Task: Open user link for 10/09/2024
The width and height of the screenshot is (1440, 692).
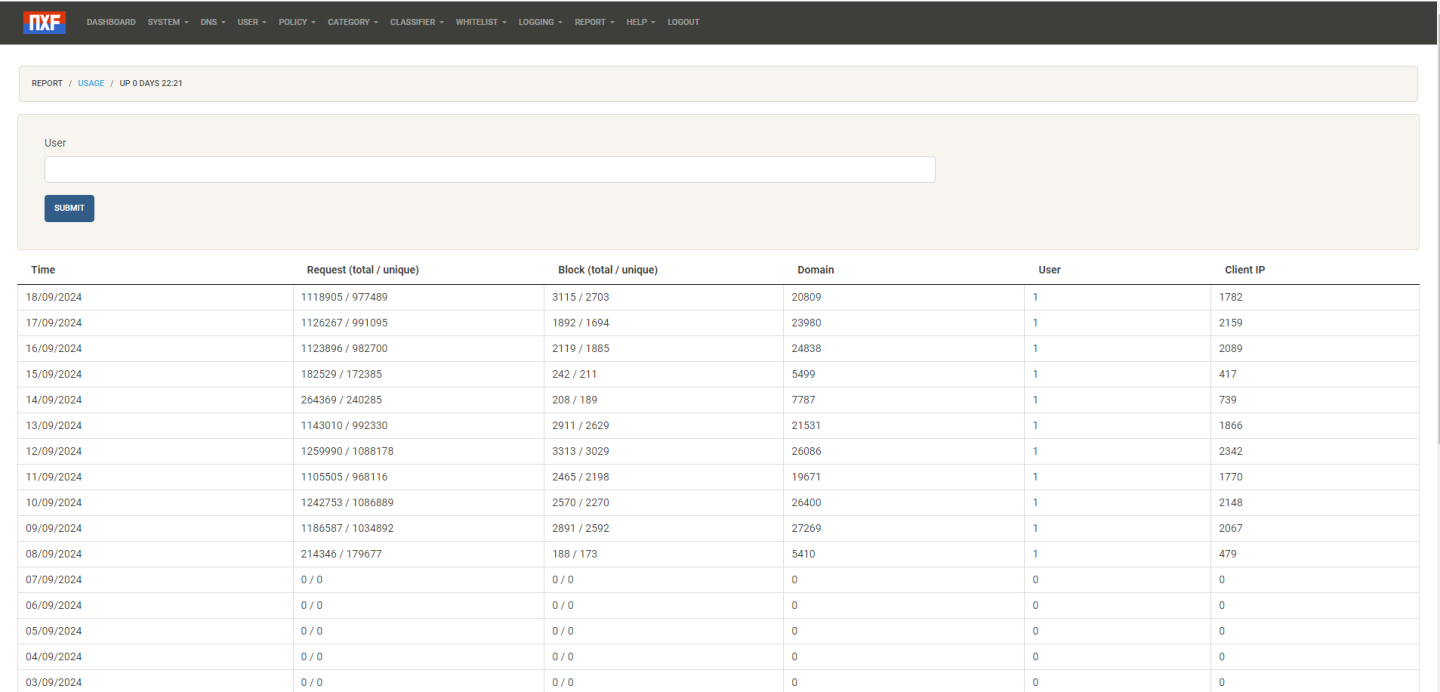Action: click(x=1036, y=502)
